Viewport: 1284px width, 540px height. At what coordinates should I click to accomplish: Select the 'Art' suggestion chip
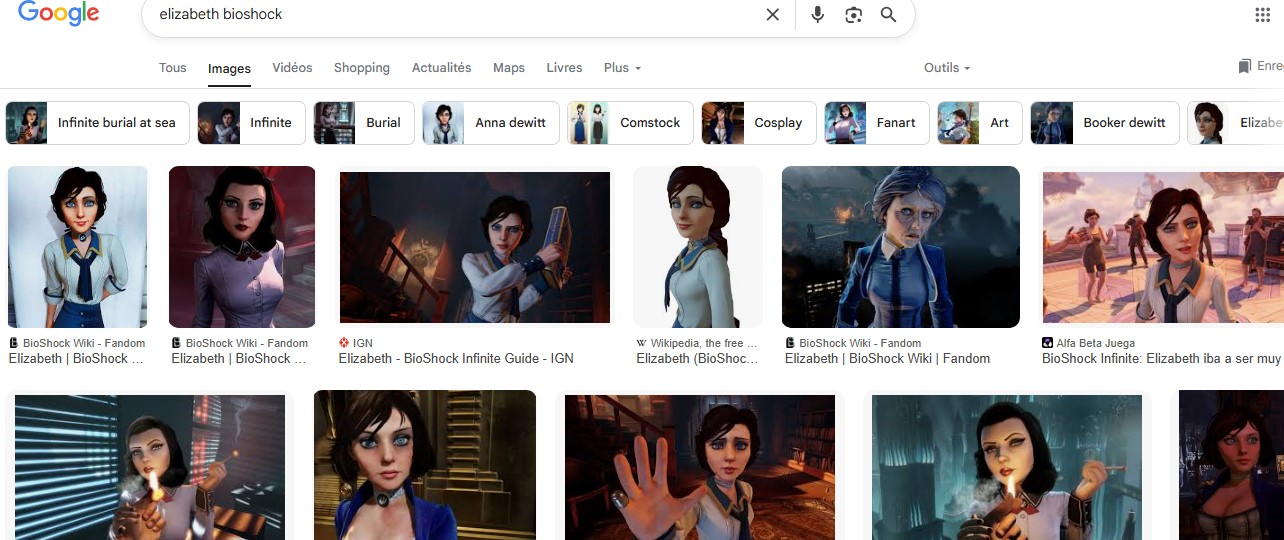pyautogui.click(x=980, y=123)
